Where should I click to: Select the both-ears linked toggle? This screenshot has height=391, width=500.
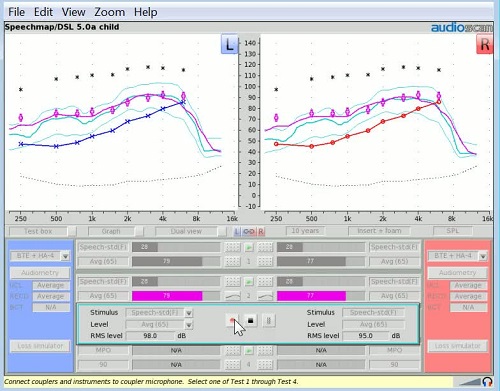249,231
